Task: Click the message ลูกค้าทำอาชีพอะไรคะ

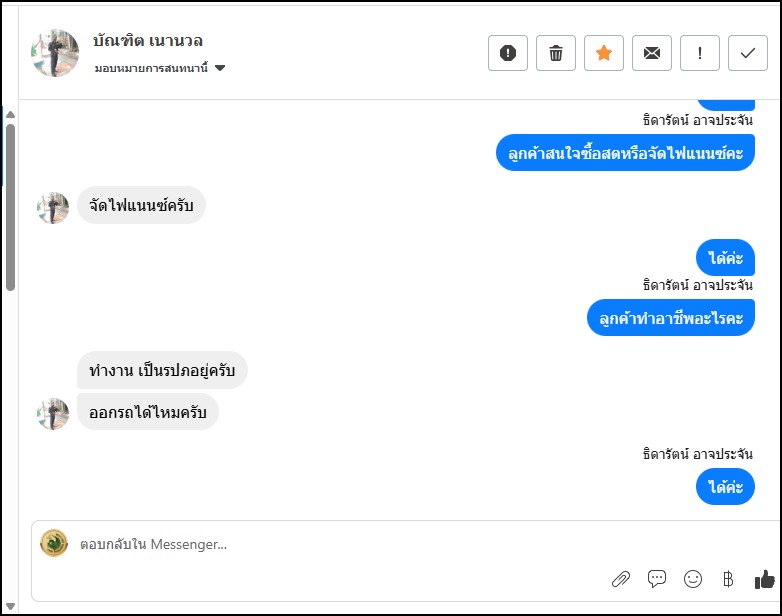Action: click(670, 318)
